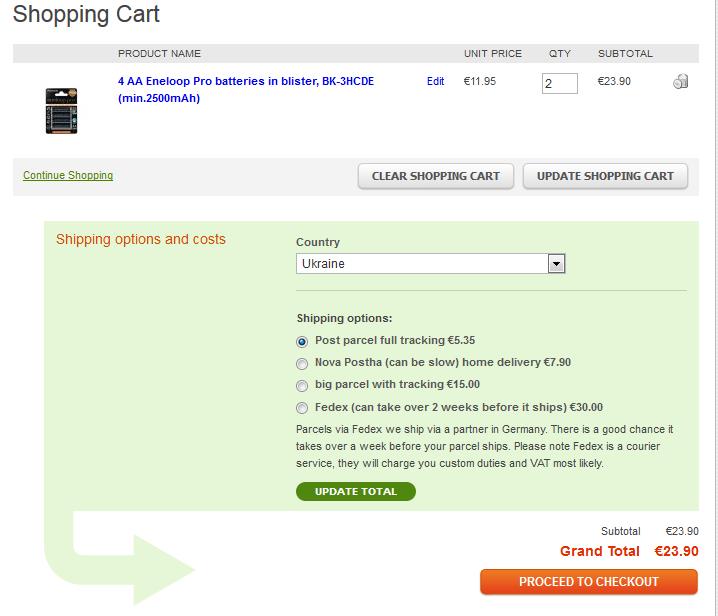The image size is (718, 616).
Task: Click the remove item trash icon
Action: (x=681, y=82)
